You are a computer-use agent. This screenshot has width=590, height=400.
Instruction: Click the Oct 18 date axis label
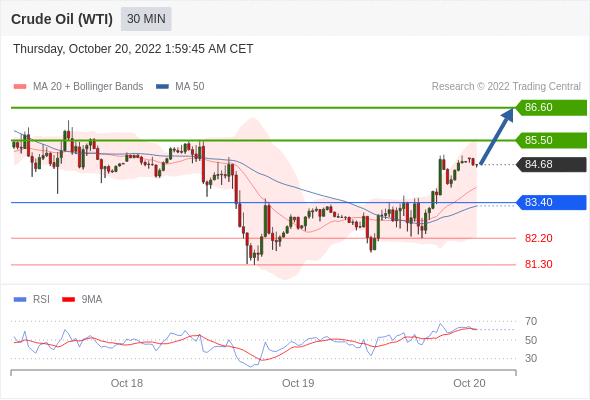pyautogui.click(x=127, y=383)
